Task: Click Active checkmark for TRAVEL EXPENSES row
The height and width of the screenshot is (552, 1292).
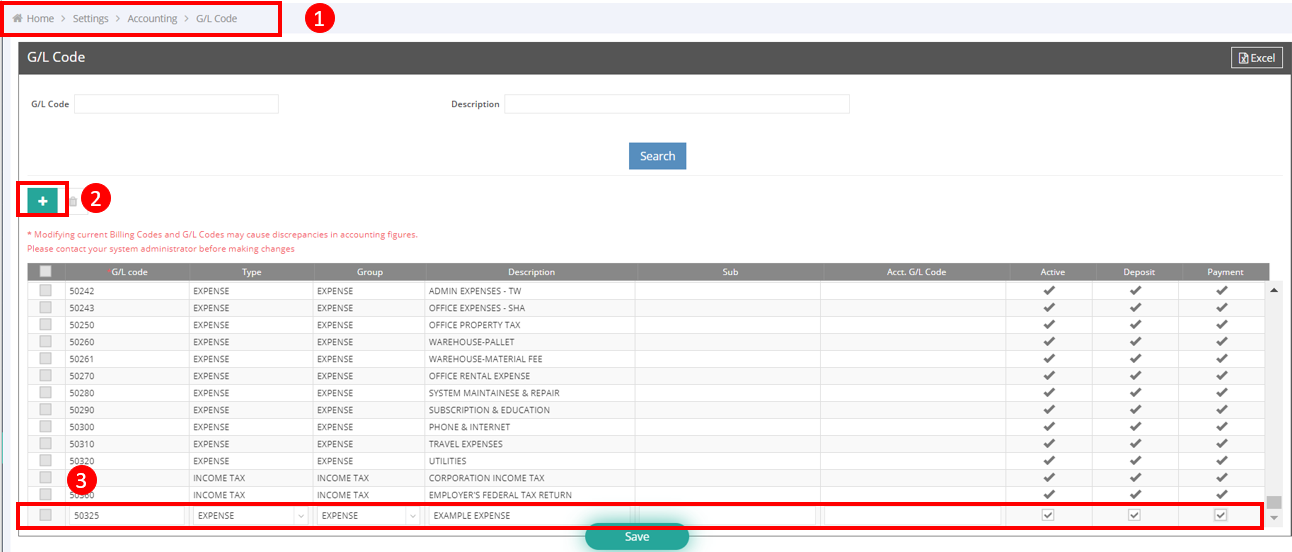Action: pos(1049,444)
